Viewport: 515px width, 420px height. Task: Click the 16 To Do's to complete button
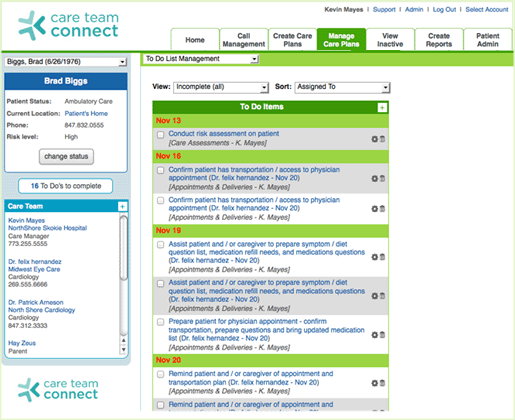66,186
